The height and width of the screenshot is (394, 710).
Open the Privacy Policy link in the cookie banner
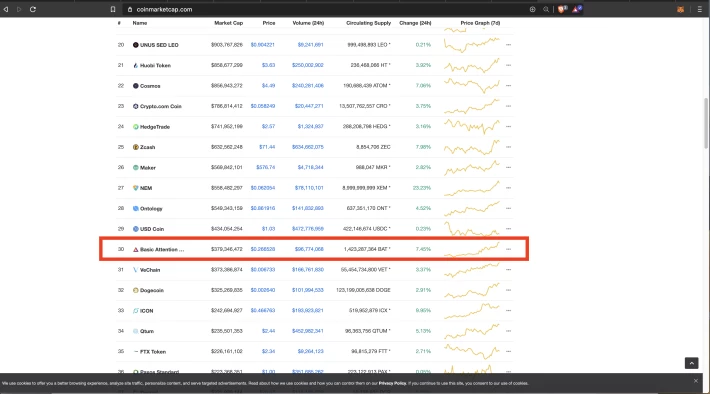(x=393, y=383)
